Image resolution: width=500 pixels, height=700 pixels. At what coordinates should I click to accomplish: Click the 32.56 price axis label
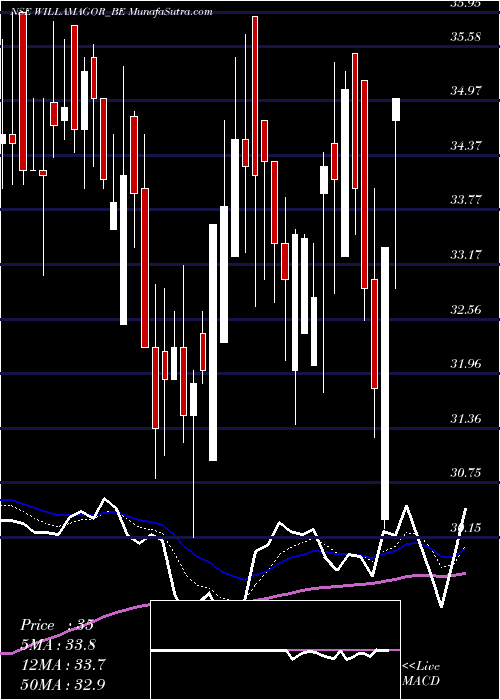tap(466, 309)
